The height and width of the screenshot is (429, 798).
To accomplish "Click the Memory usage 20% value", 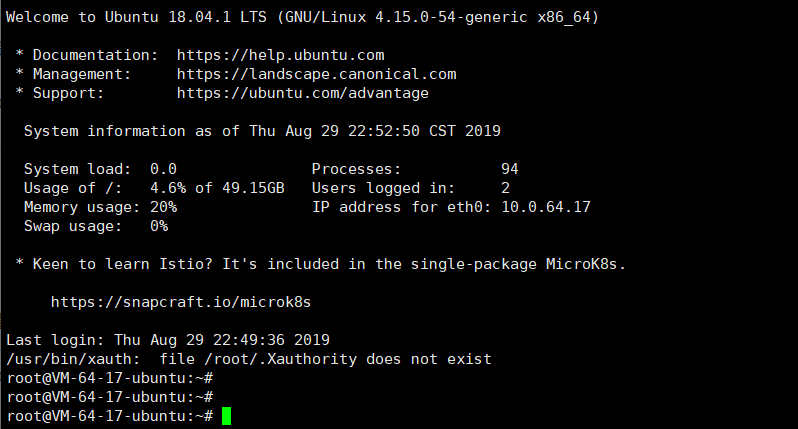I will (163, 207).
